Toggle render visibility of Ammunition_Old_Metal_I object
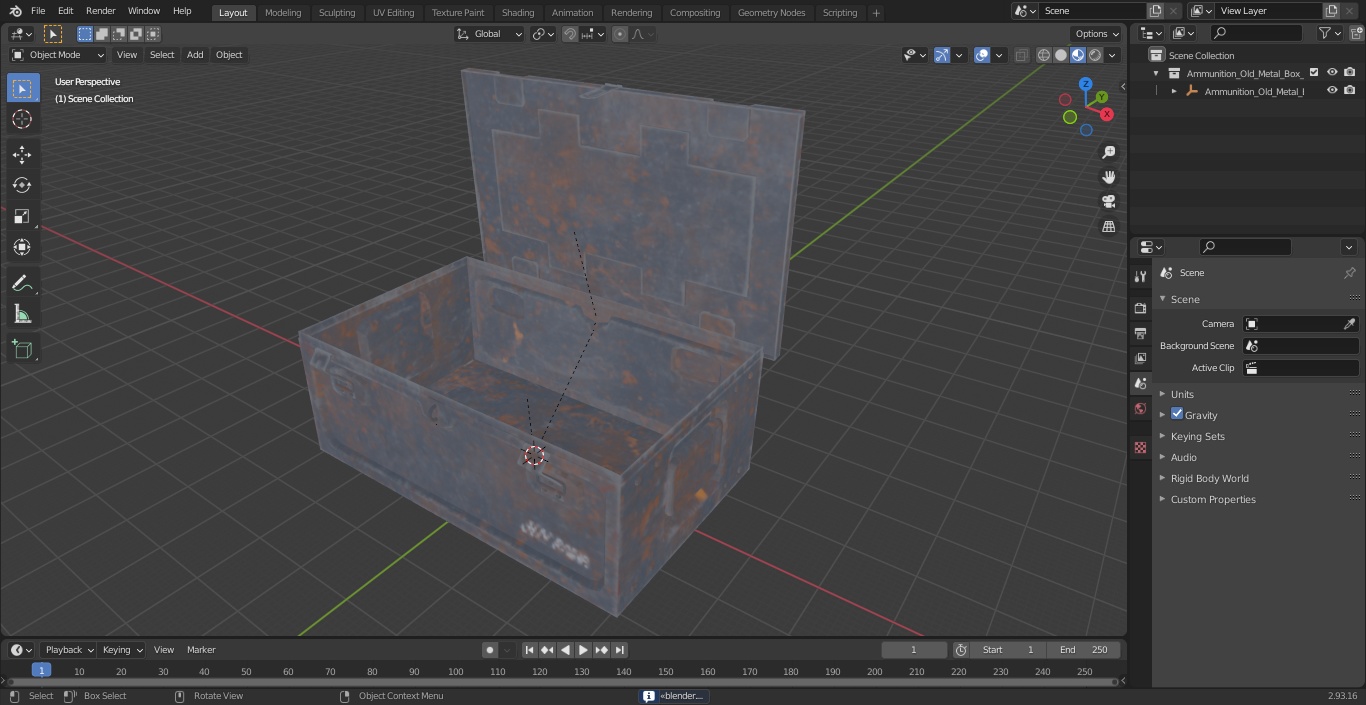Viewport: 1366px width, 705px height. pyautogui.click(x=1349, y=90)
